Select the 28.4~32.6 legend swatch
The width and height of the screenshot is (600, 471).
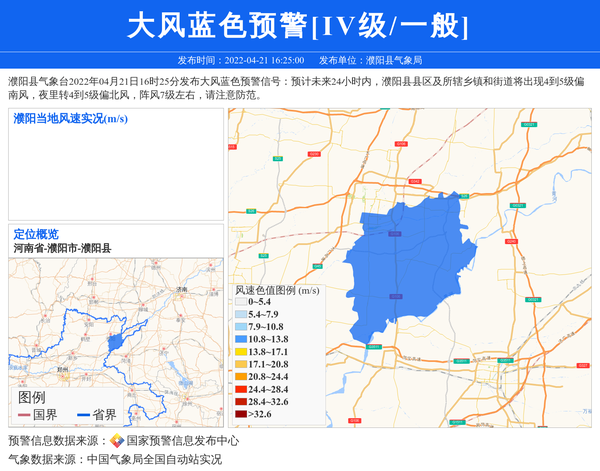click(x=241, y=401)
